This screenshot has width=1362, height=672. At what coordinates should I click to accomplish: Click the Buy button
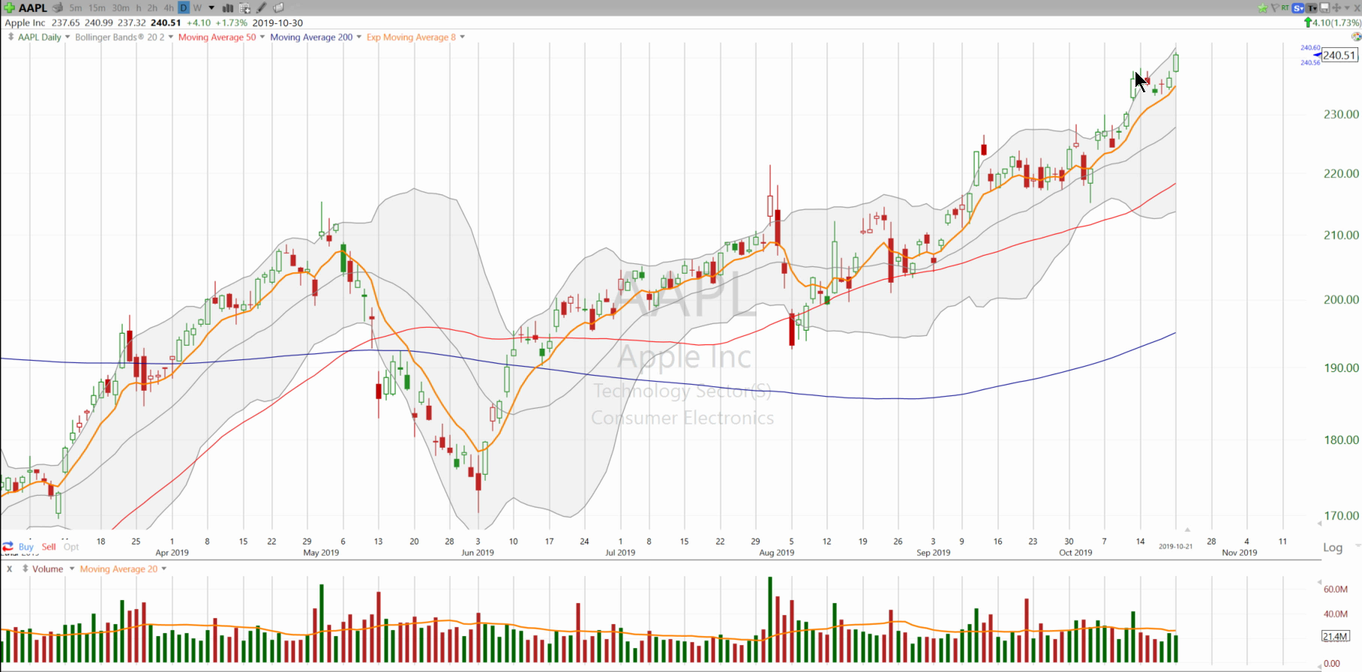[x=26, y=547]
